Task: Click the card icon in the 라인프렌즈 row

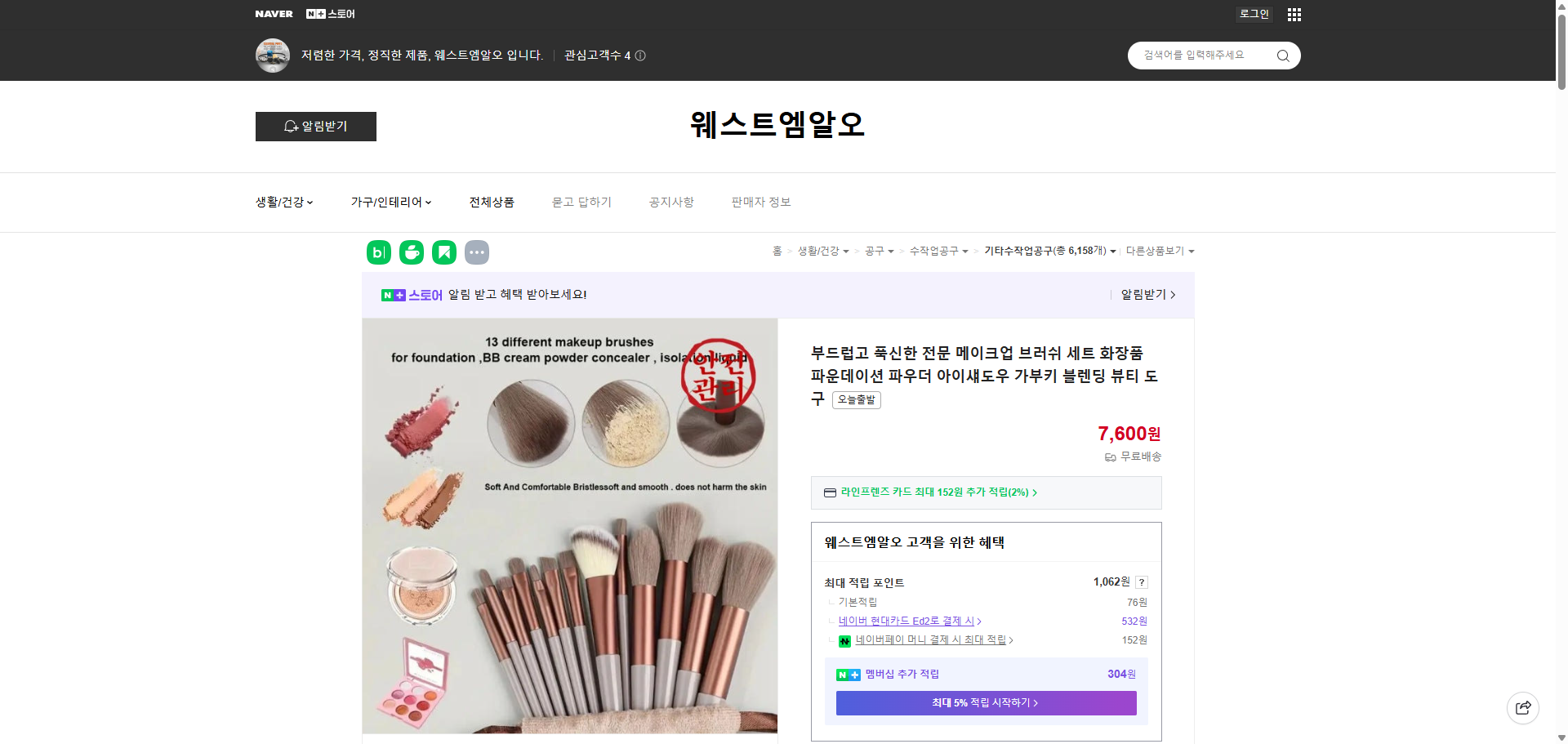Action: [828, 492]
